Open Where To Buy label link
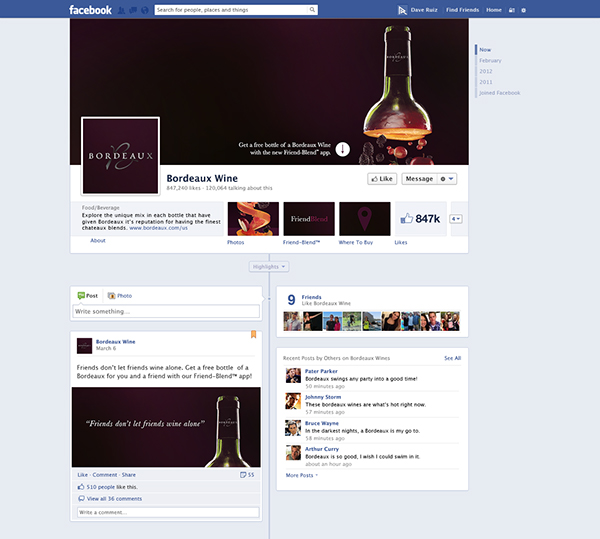This screenshot has height=539, width=600. pyautogui.click(x=355, y=242)
